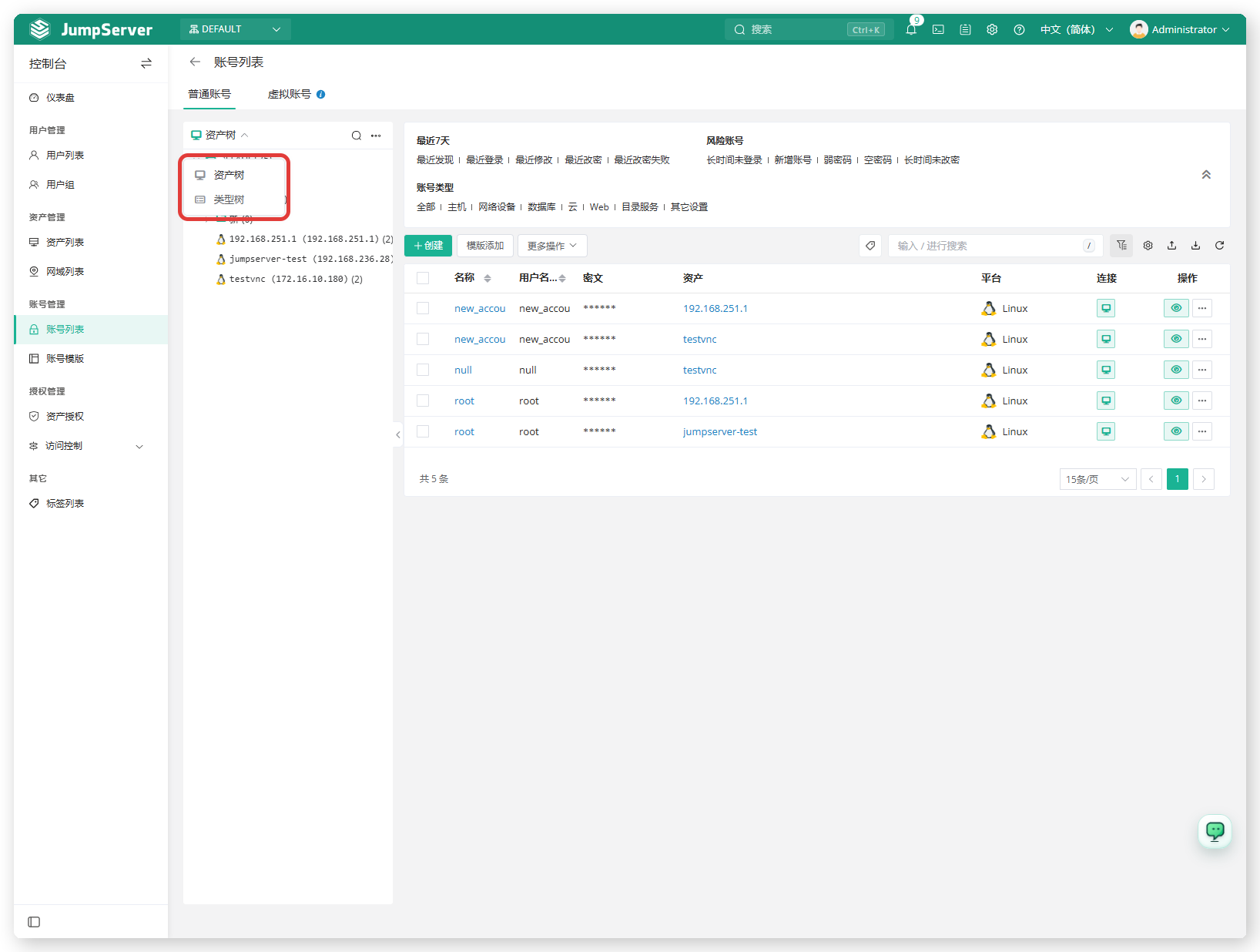This screenshot has height=952, width=1260.
Task: Click the import download icon in table toolbar
Action: 1195,245
